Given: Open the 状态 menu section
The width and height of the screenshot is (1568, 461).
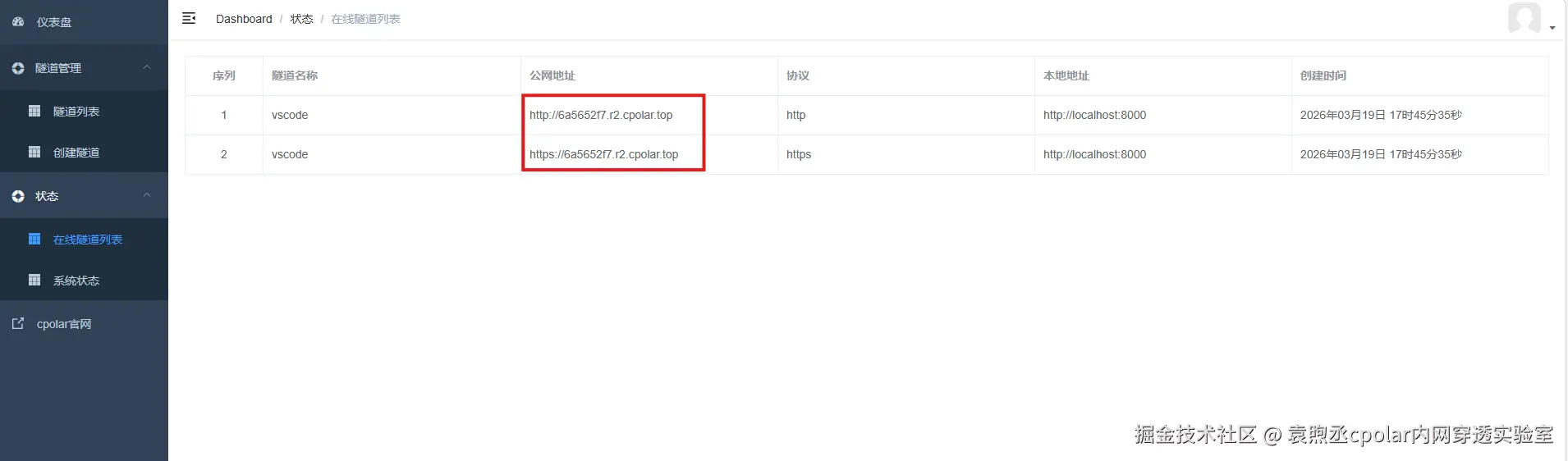Looking at the screenshot, I should point(84,195).
